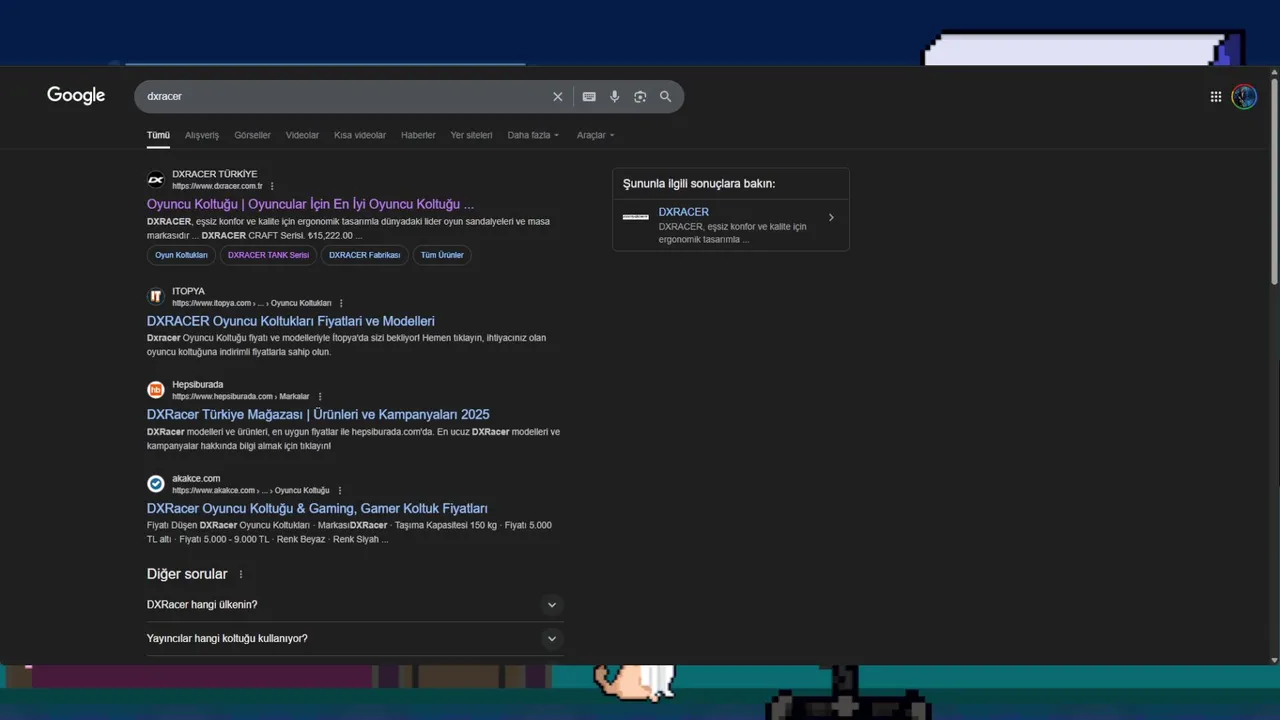
Task: Click the akakce.com › Oyuncu Koltuğu breadcrumb
Action: (x=250, y=491)
